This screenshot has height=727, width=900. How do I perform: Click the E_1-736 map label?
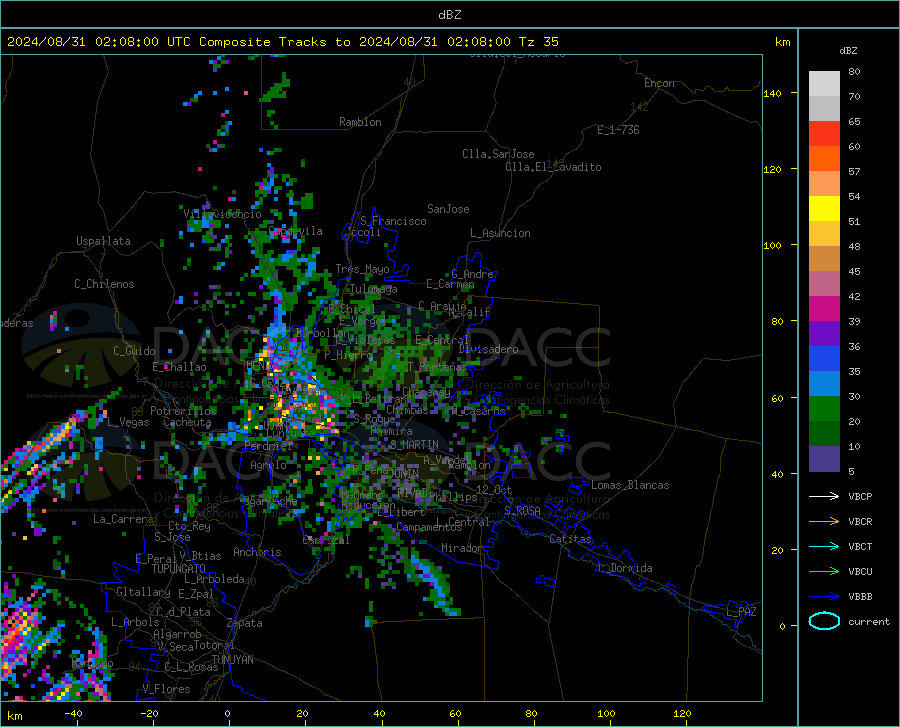[618, 130]
